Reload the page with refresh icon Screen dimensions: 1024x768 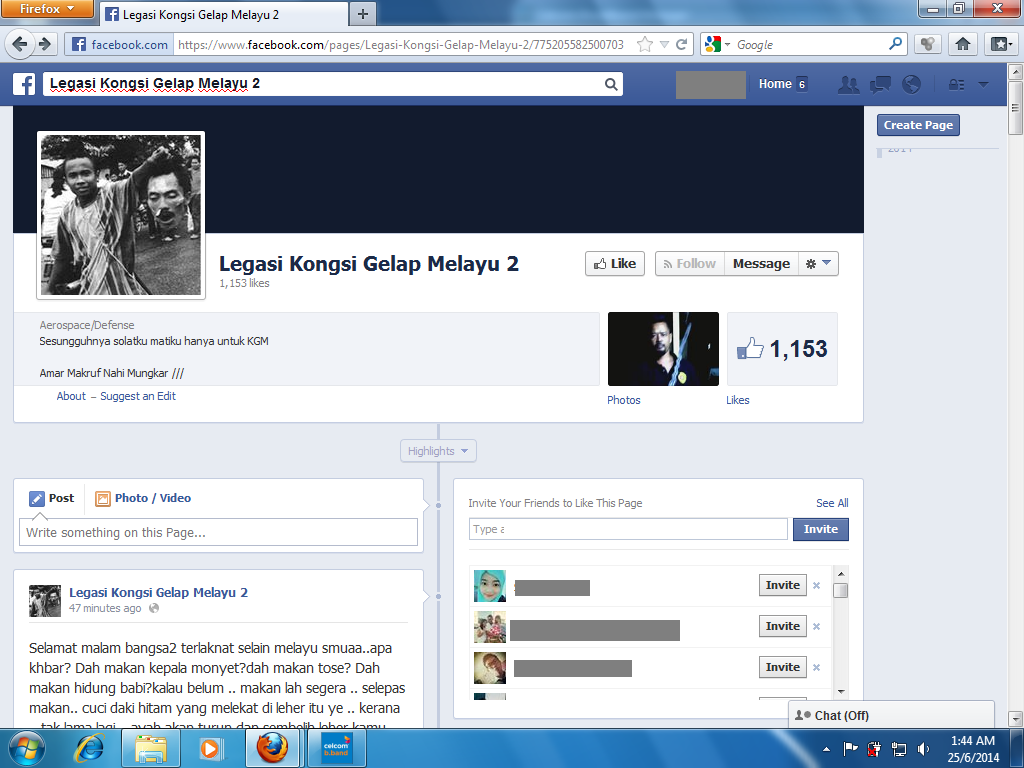(x=682, y=44)
